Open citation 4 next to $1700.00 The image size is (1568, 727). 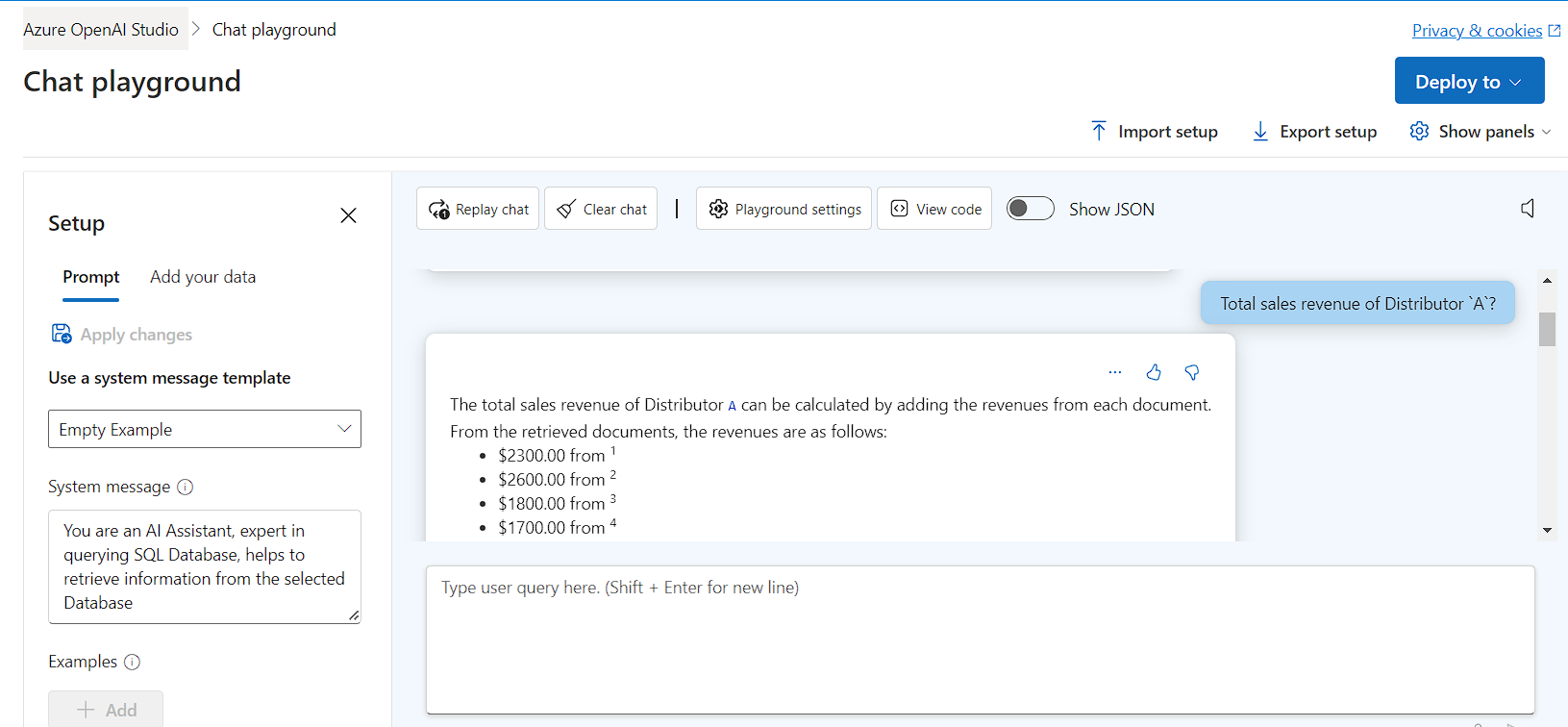tap(613, 523)
